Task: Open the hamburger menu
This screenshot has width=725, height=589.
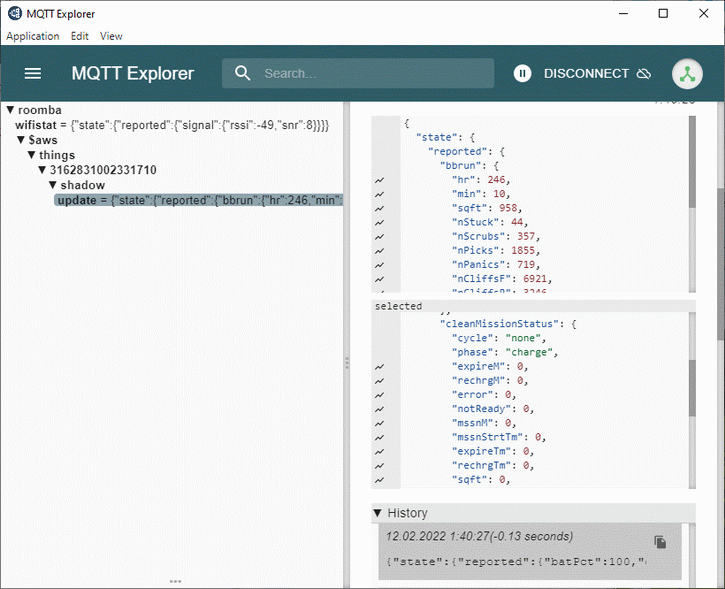Action: pyautogui.click(x=33, y=73)
